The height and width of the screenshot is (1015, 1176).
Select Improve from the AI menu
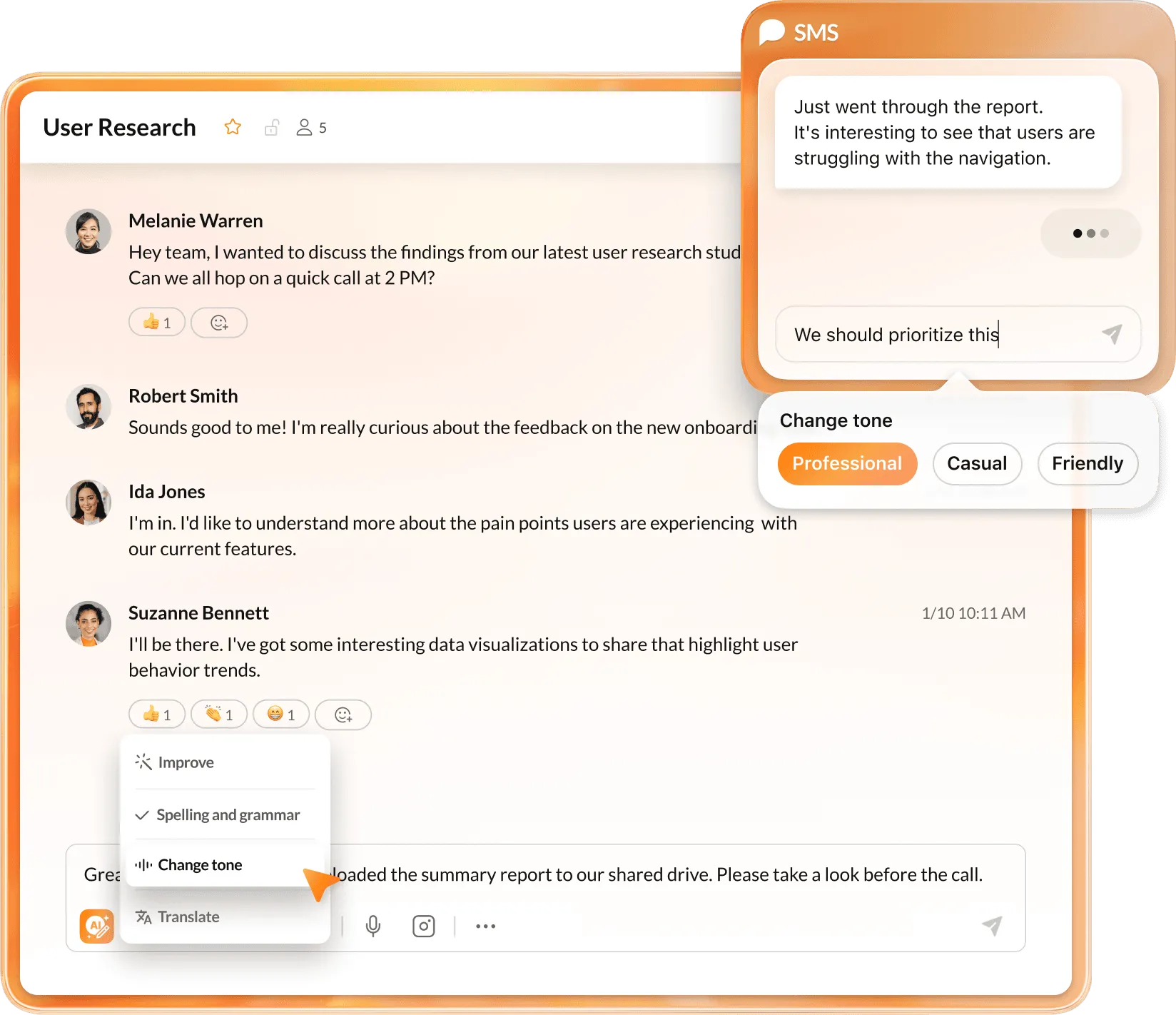tap(186, 762)
